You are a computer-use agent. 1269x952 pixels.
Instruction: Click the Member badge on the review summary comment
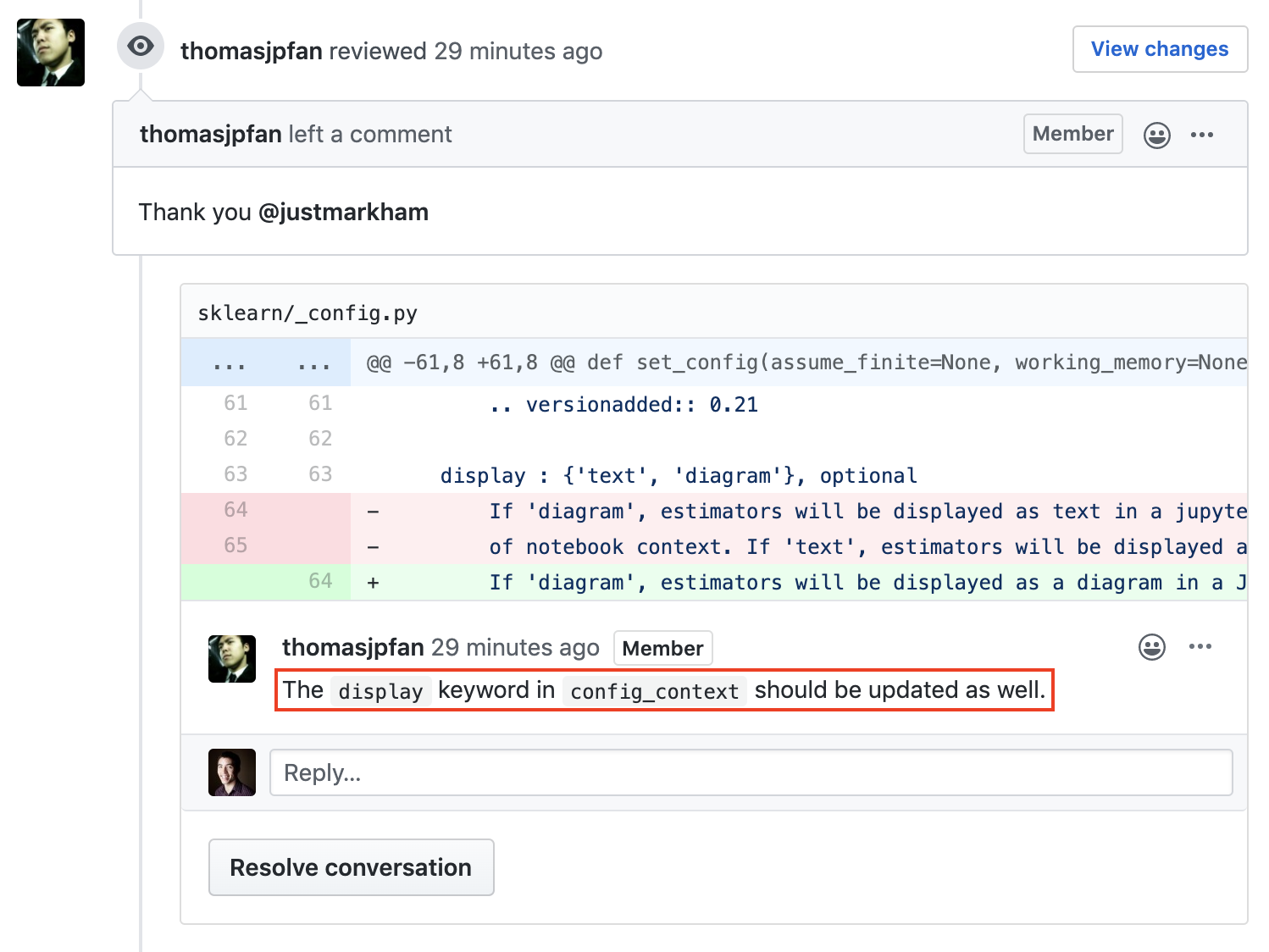[x=1072, y=134]
